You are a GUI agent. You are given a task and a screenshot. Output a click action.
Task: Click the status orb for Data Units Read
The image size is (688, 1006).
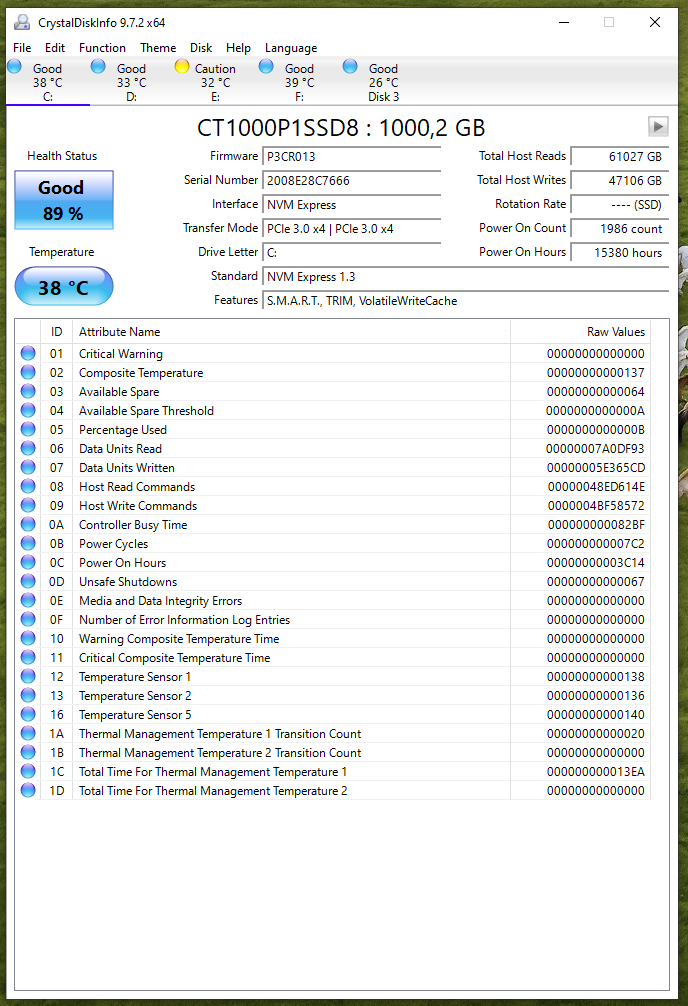28,448
